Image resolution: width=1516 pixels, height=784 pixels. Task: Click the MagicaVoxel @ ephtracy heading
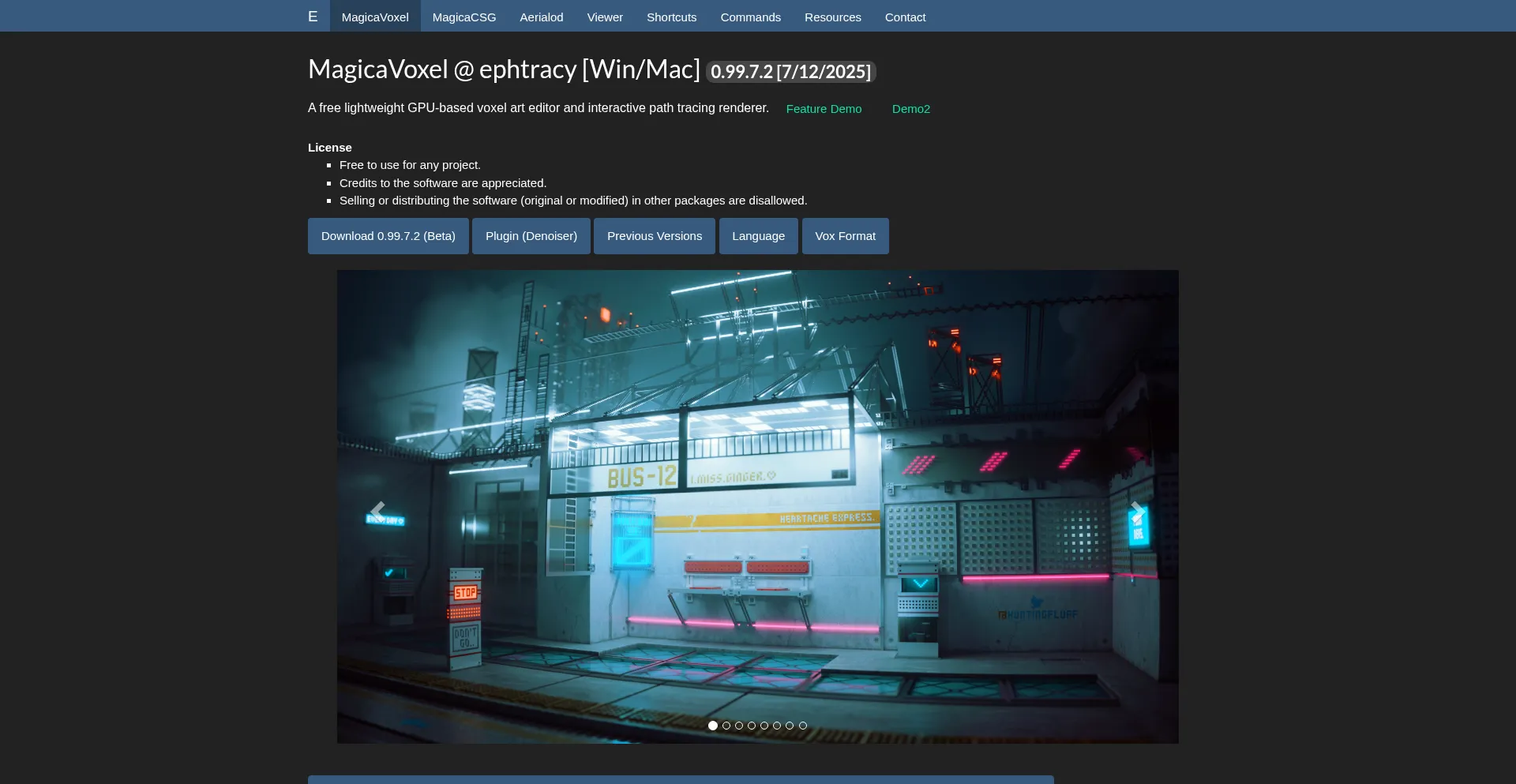point(504,69)
